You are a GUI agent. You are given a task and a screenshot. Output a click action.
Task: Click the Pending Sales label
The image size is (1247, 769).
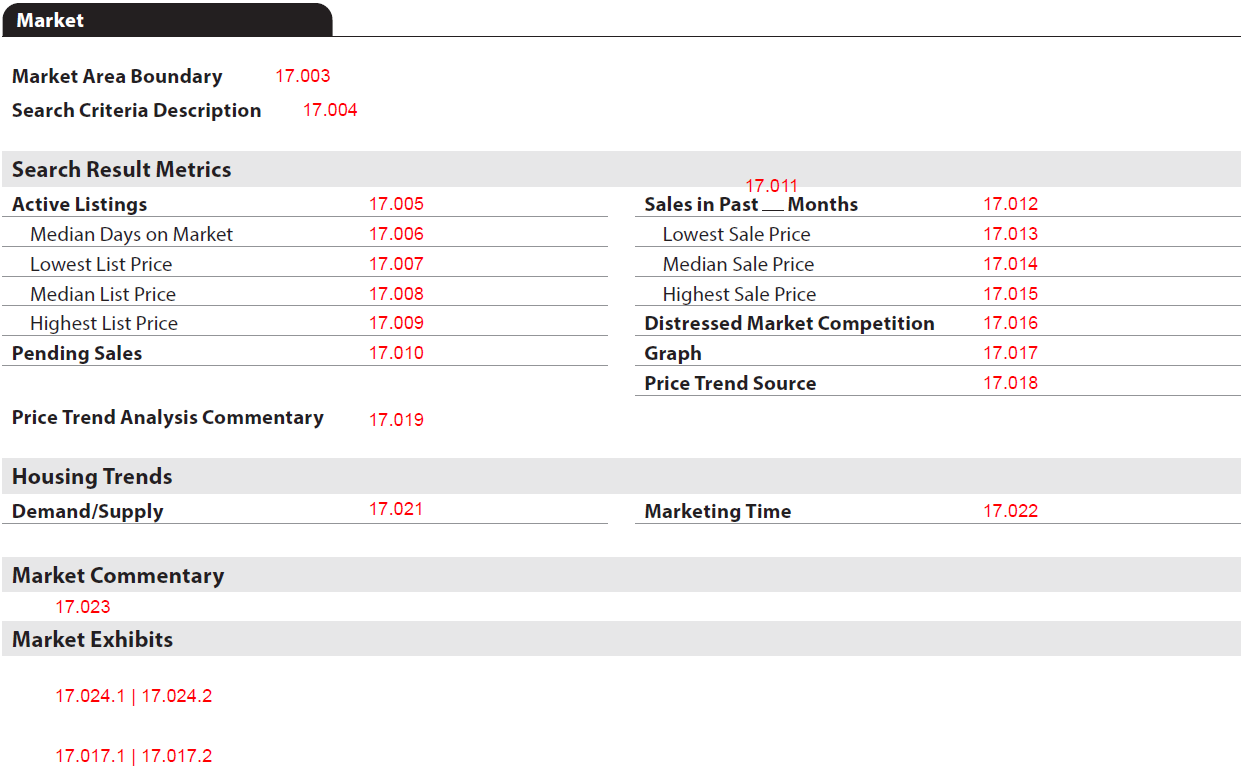77,354
